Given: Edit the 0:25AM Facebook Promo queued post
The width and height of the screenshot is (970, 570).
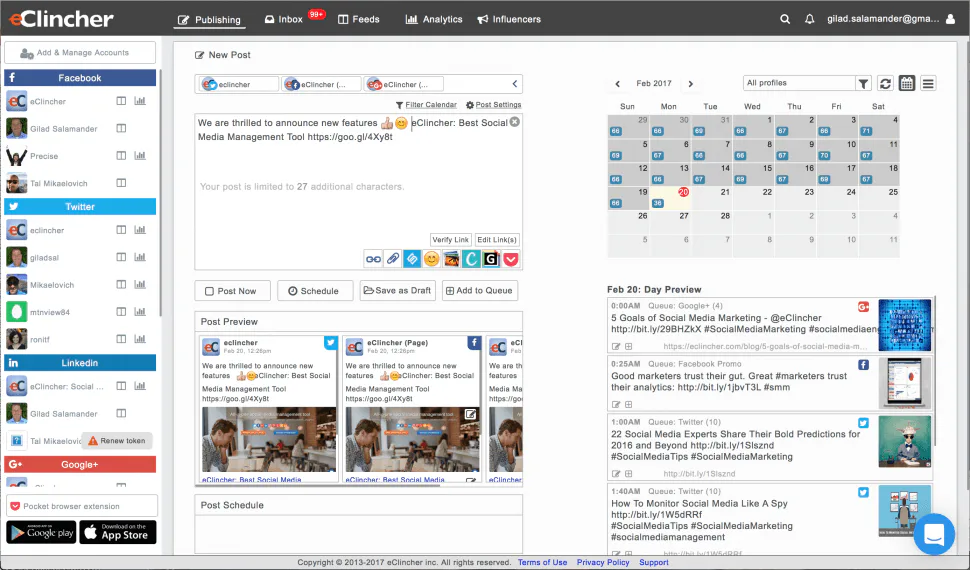Looking at the screenshot, I should [x=616, y=404].
